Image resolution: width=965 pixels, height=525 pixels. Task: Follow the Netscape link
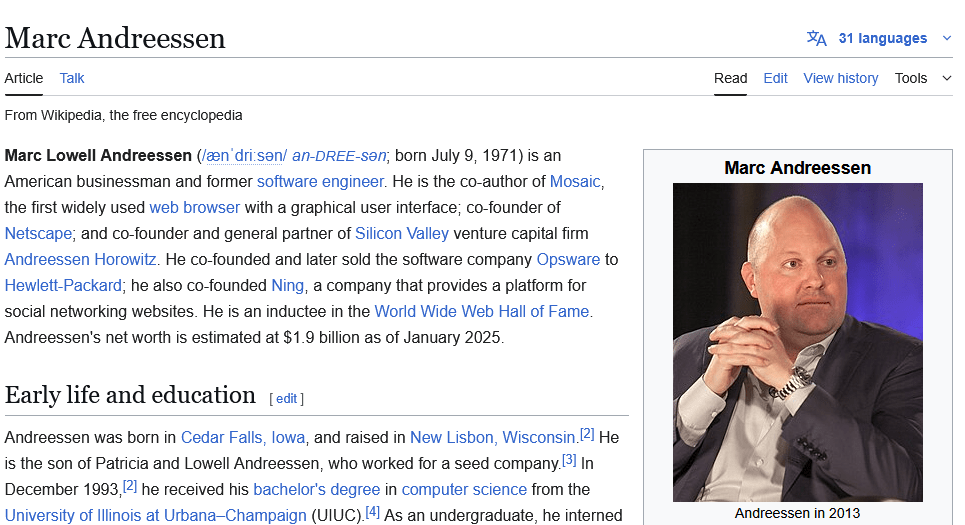tap(38, 233)
